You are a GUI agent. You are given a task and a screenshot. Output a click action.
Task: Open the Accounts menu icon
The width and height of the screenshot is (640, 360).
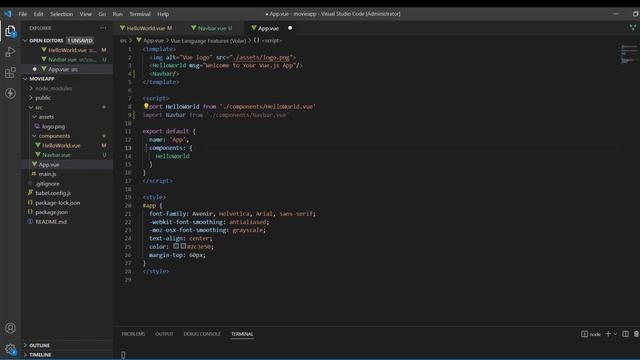coord(10,328)
